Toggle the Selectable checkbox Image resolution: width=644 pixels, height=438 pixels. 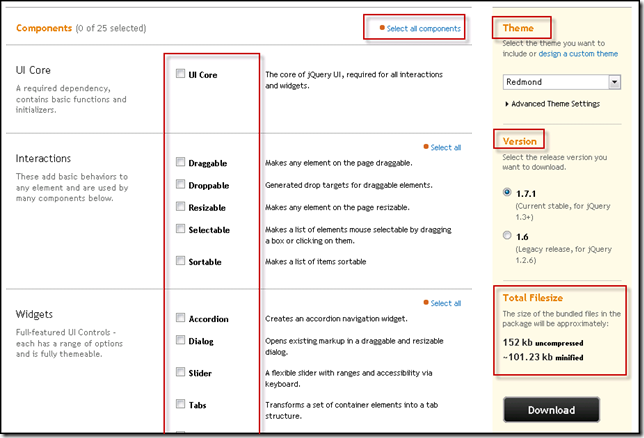point(180,230)
